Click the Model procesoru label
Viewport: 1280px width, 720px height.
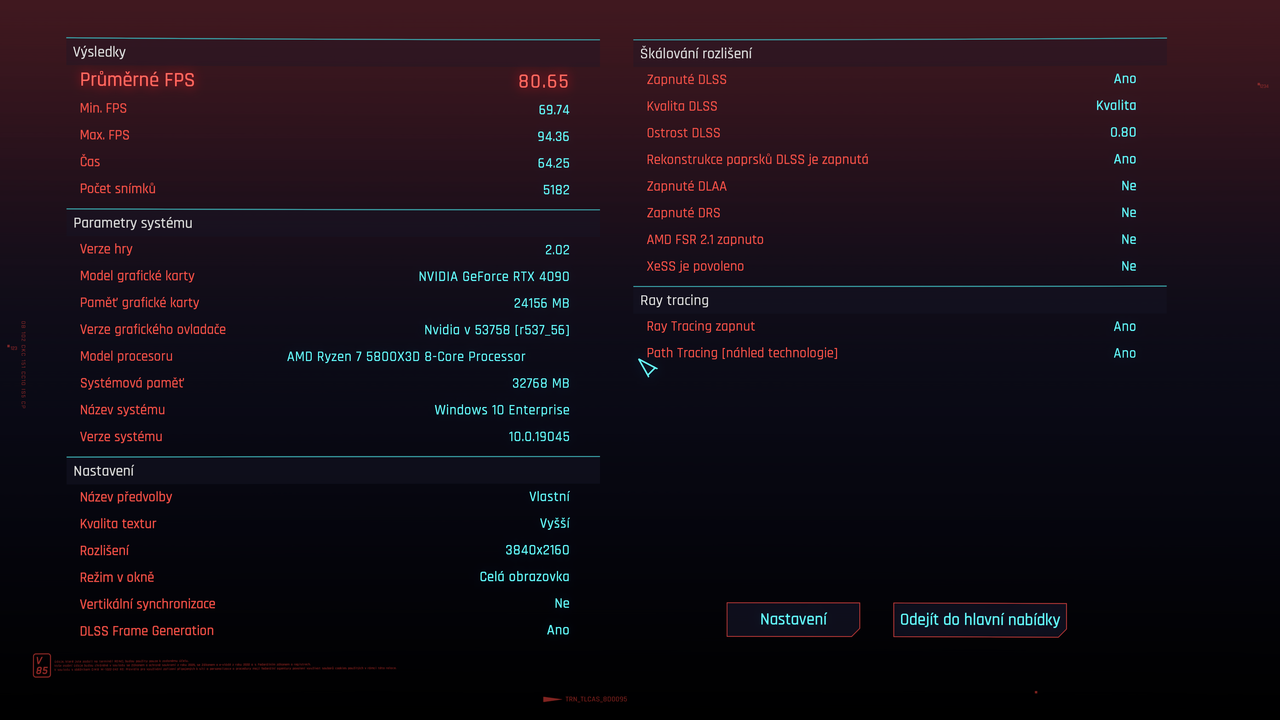pyautogui.click(x=126, y=357)
